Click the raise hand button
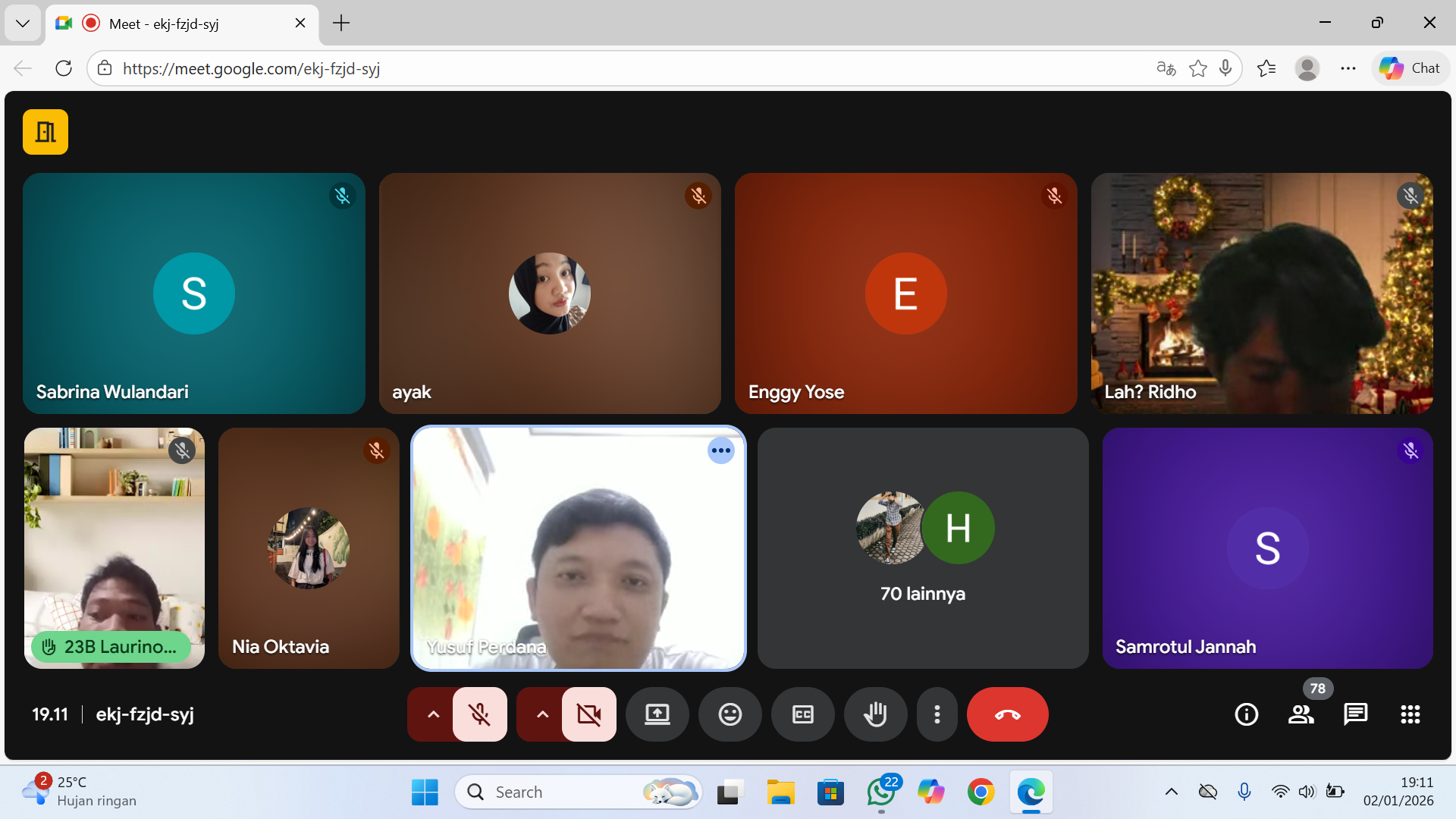 (875, 714)
